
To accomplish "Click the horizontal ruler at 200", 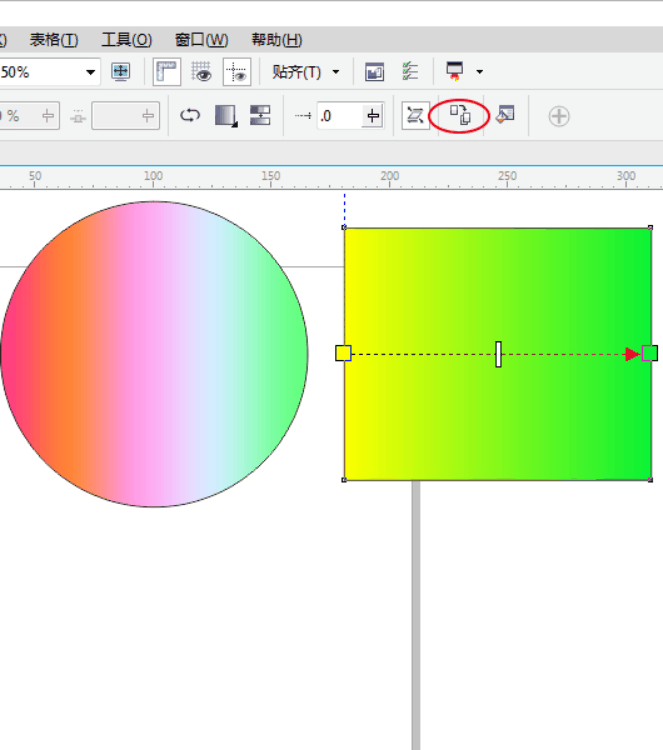I will [389, 177].
